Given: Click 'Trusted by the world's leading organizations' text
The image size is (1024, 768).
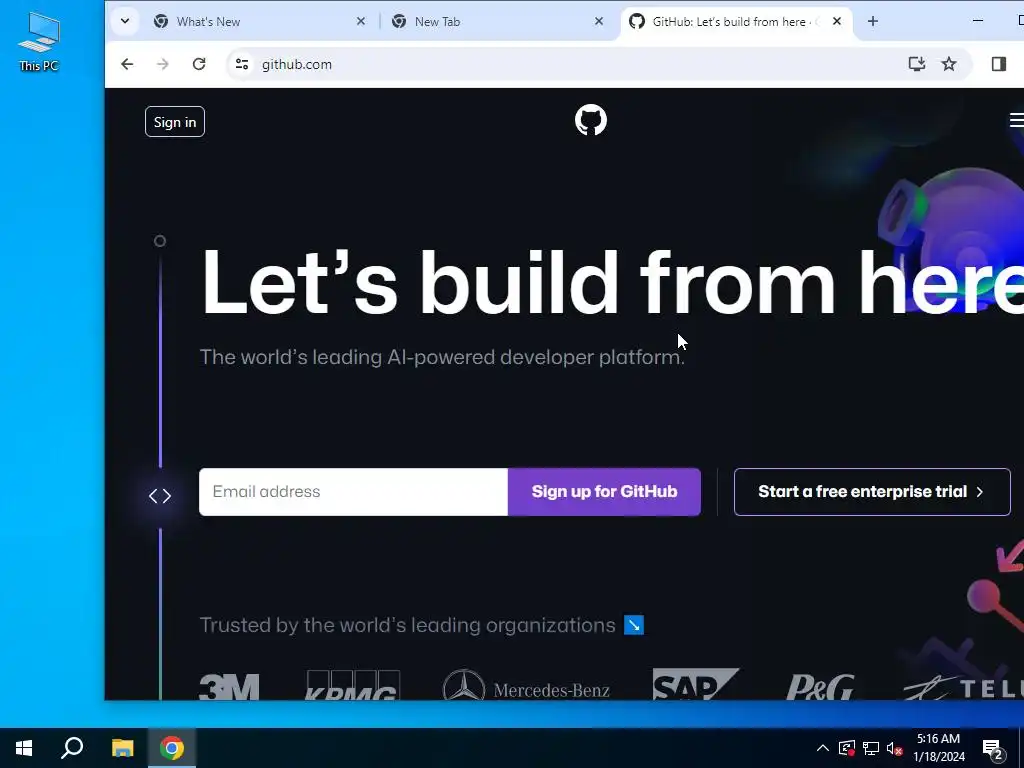Looking at the screenshot, I should [408, 625].
